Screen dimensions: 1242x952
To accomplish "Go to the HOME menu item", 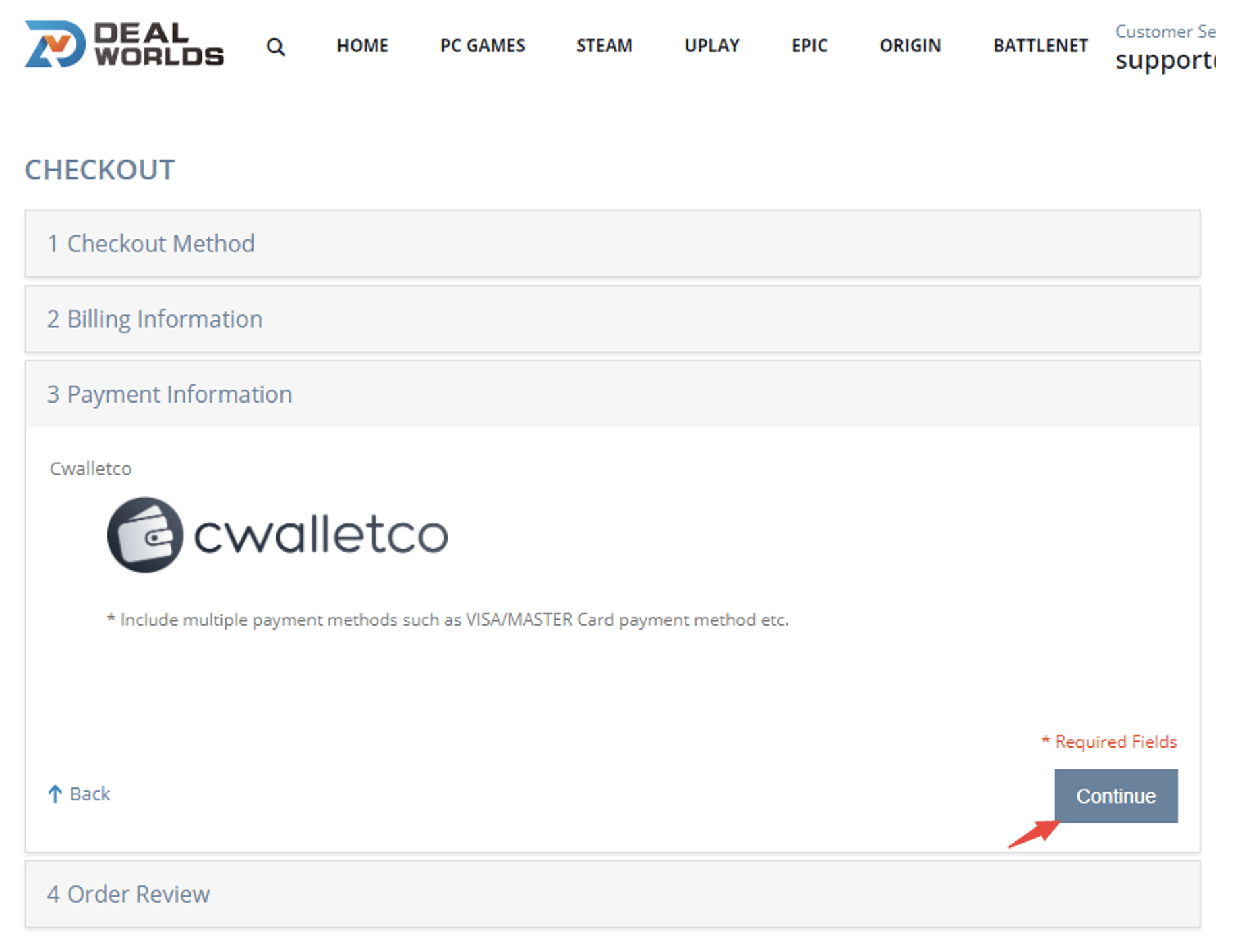I will [x=362, y=46].
